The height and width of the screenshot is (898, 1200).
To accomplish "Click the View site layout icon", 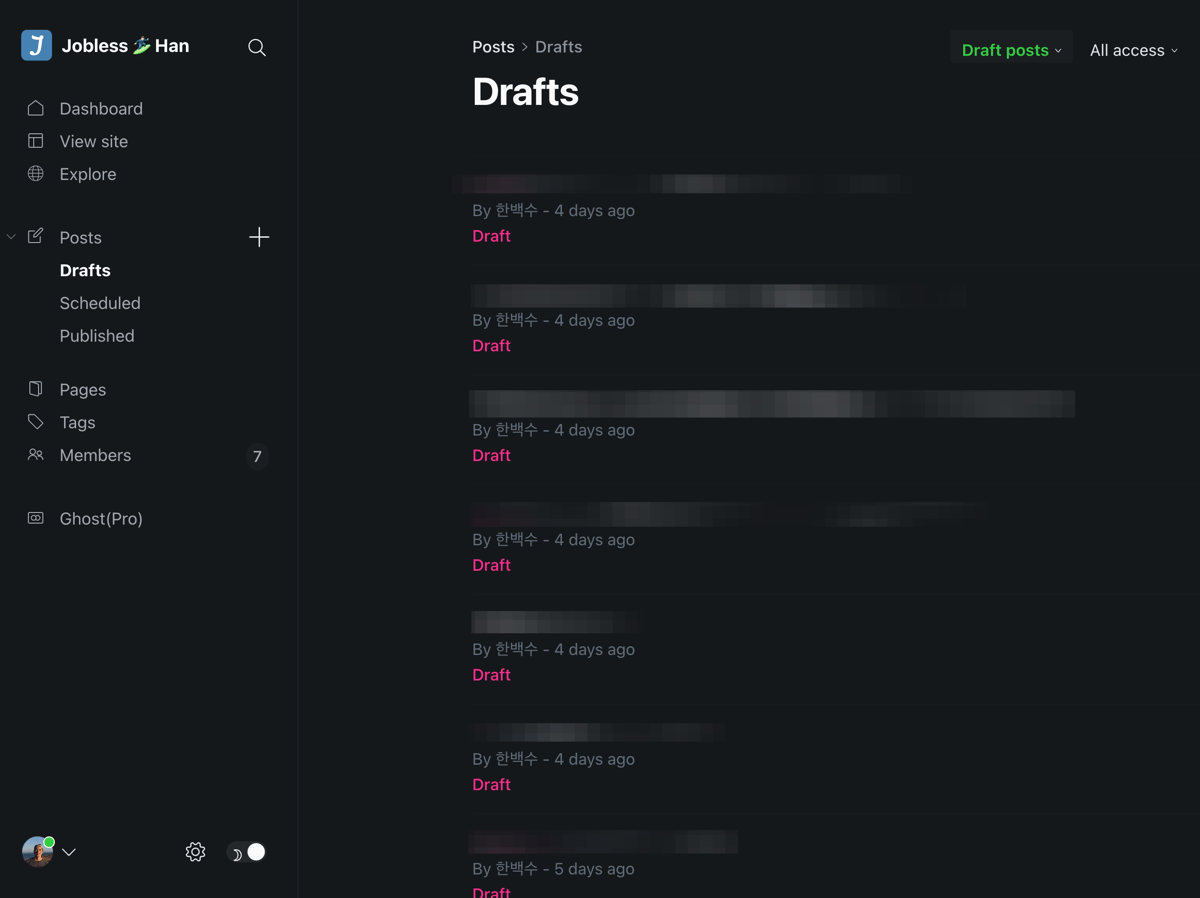I will [36, 141].
